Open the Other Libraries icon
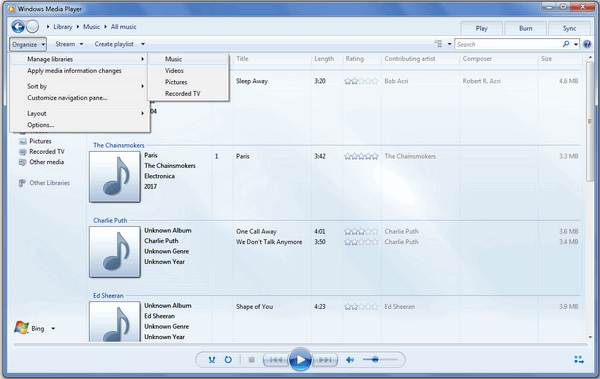Viewport: 600px width, 379px height. click(23, 183)
